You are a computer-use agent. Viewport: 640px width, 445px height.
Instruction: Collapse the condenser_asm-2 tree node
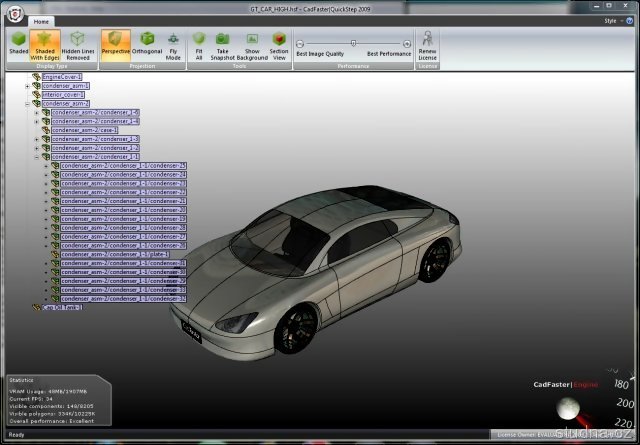point(27,103)
